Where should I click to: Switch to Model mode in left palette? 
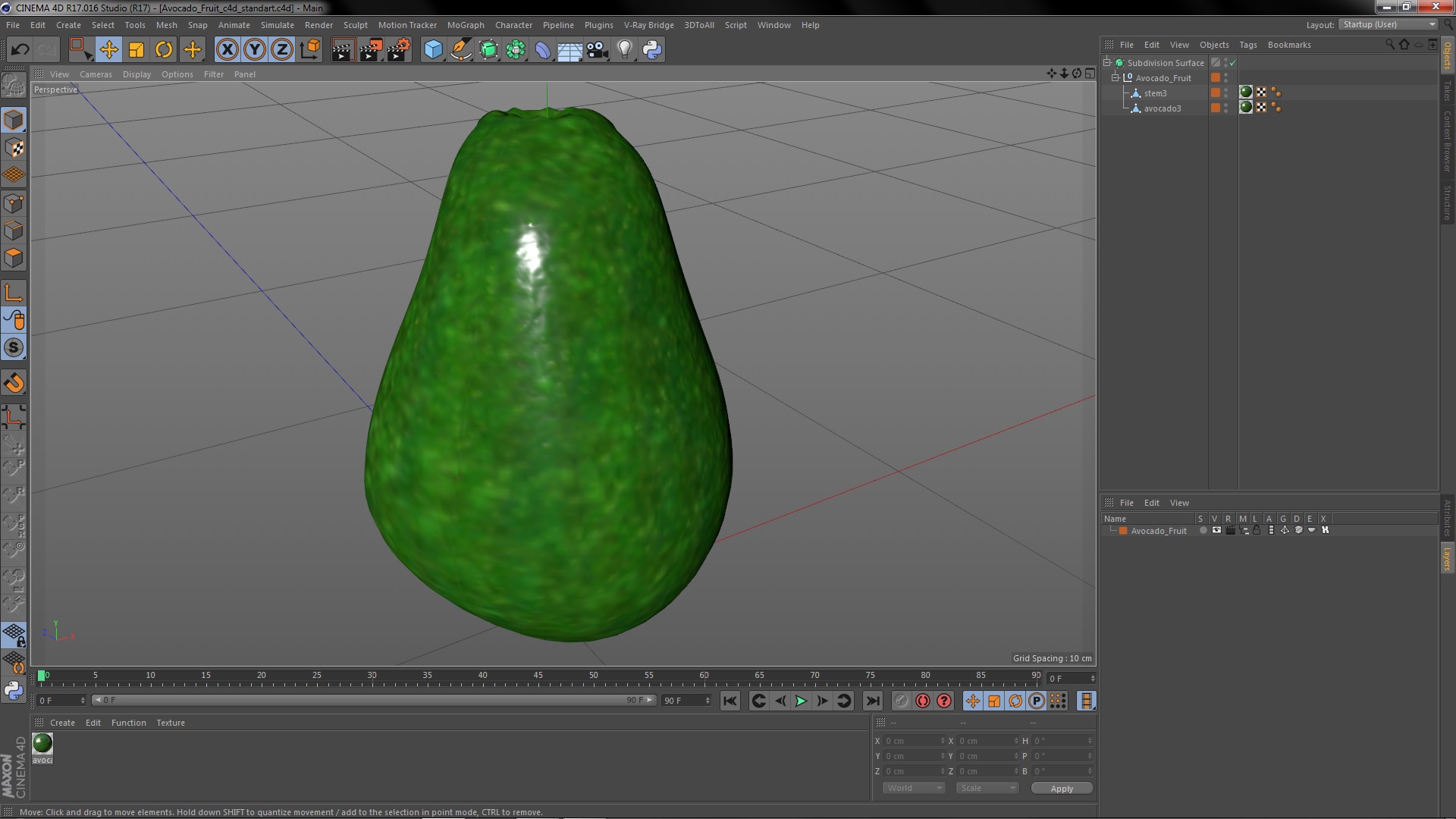[14, 120]
